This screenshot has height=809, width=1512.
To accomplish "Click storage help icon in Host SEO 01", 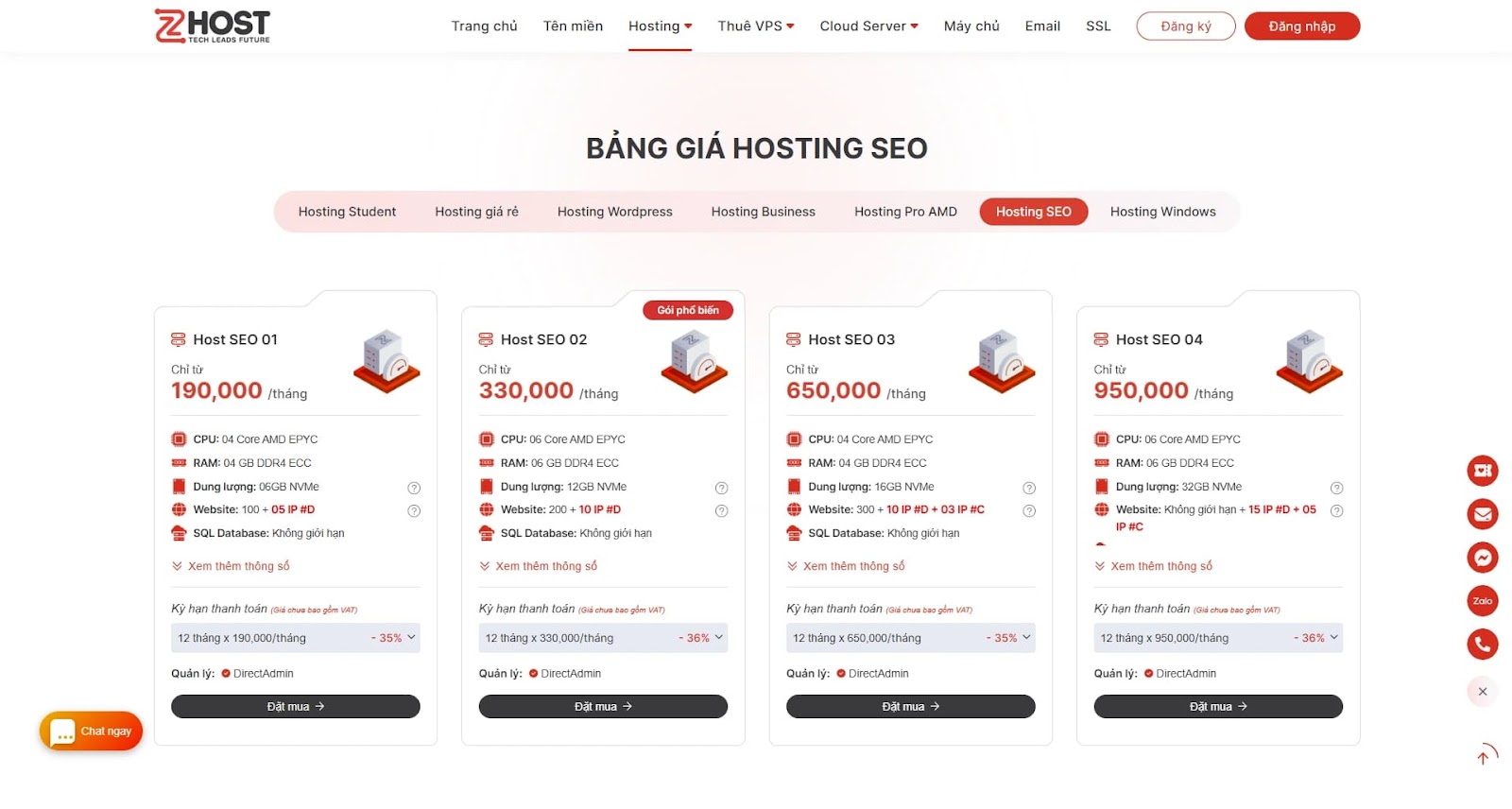I will 414,488.
